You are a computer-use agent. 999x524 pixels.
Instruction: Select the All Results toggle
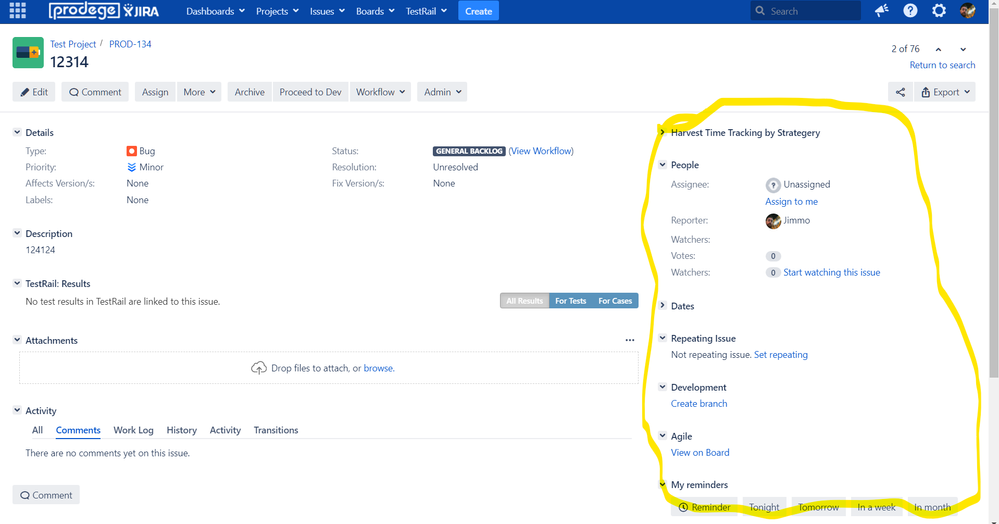point(524,301)
